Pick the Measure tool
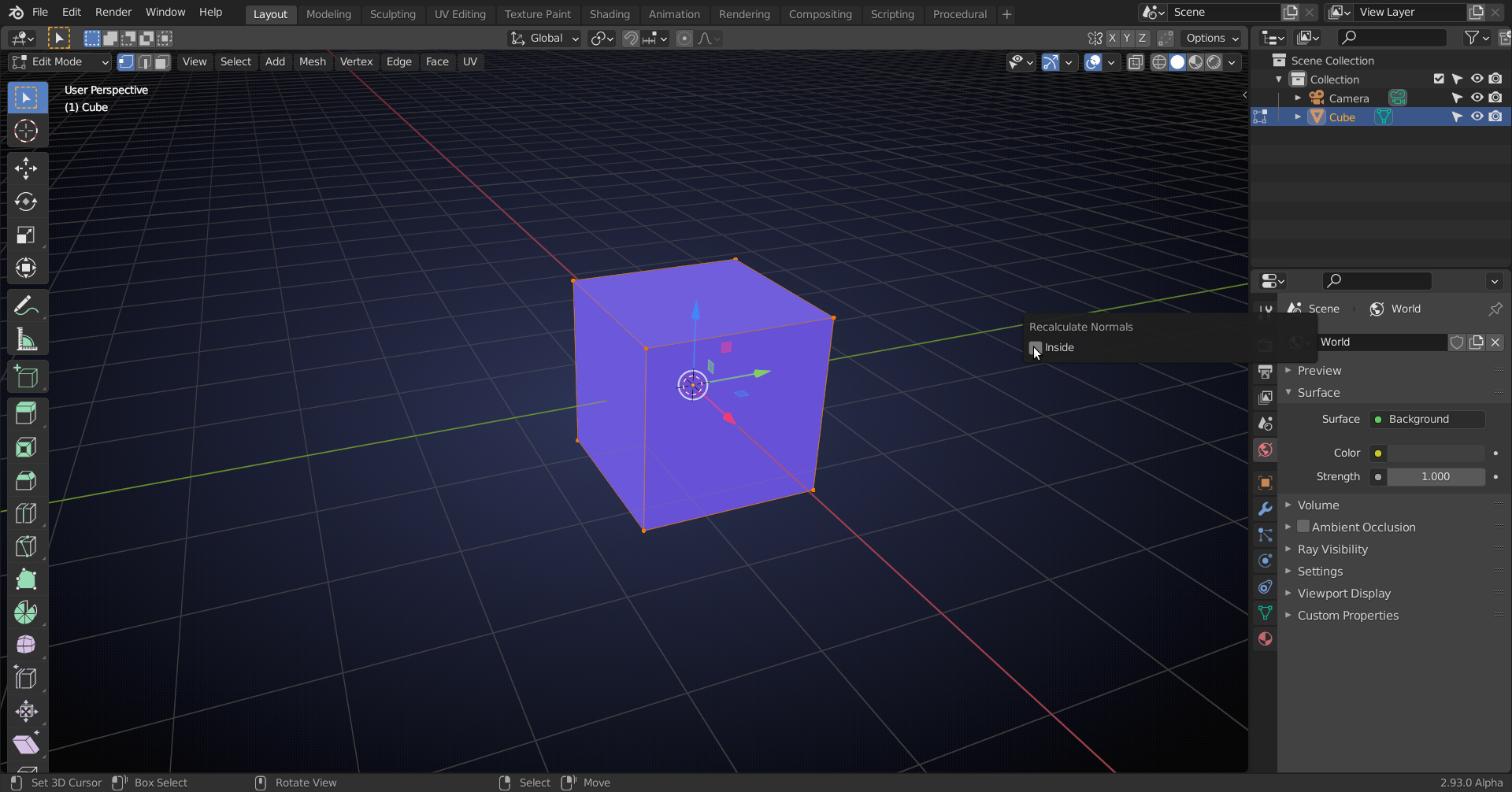 pyautogui.click(x=27, y=339)
